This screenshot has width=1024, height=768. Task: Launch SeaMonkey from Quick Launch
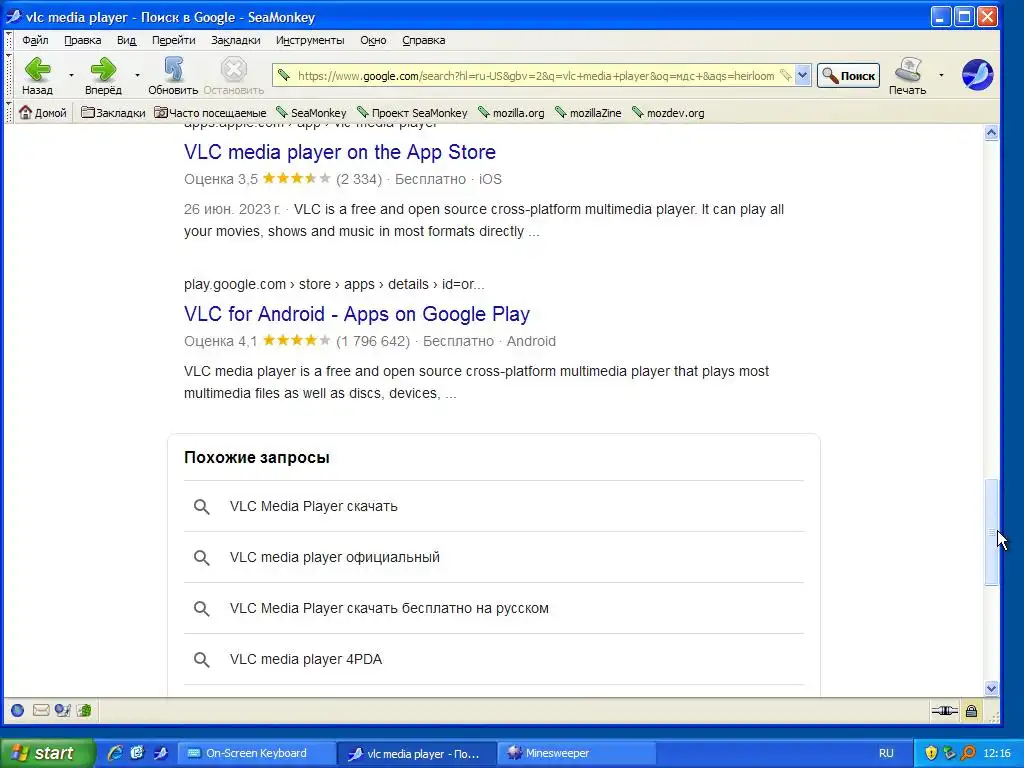[160, 753]
